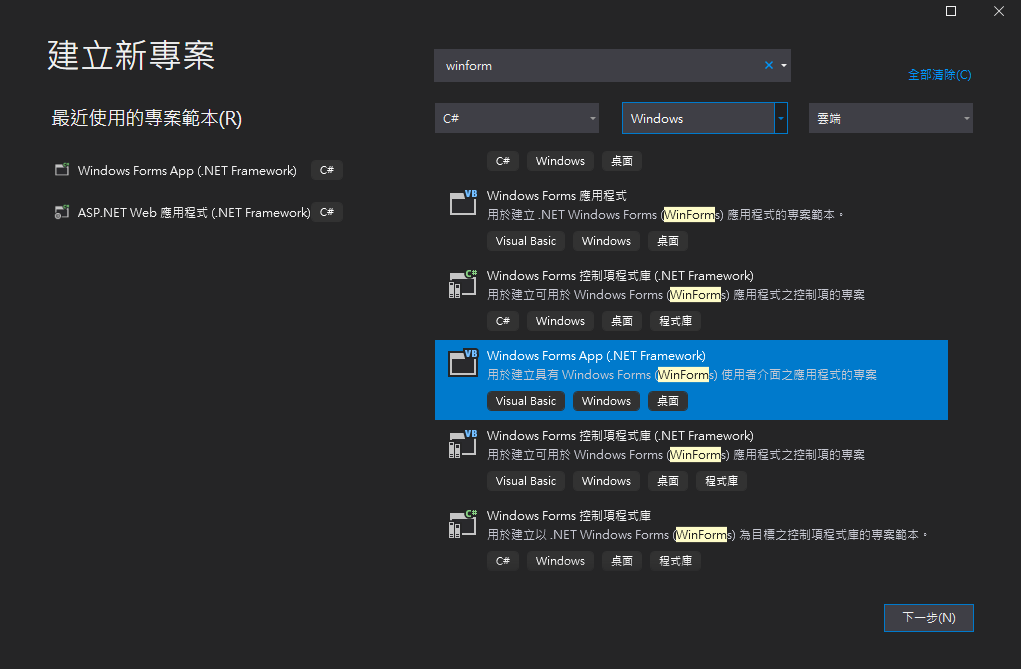Image resolution: width=1021 pixels, height=669 pixels.
Task: Click 程式庫 tag of VB 控制項程式庫 template
Action: pyautogui.click(x=721, y=481)
